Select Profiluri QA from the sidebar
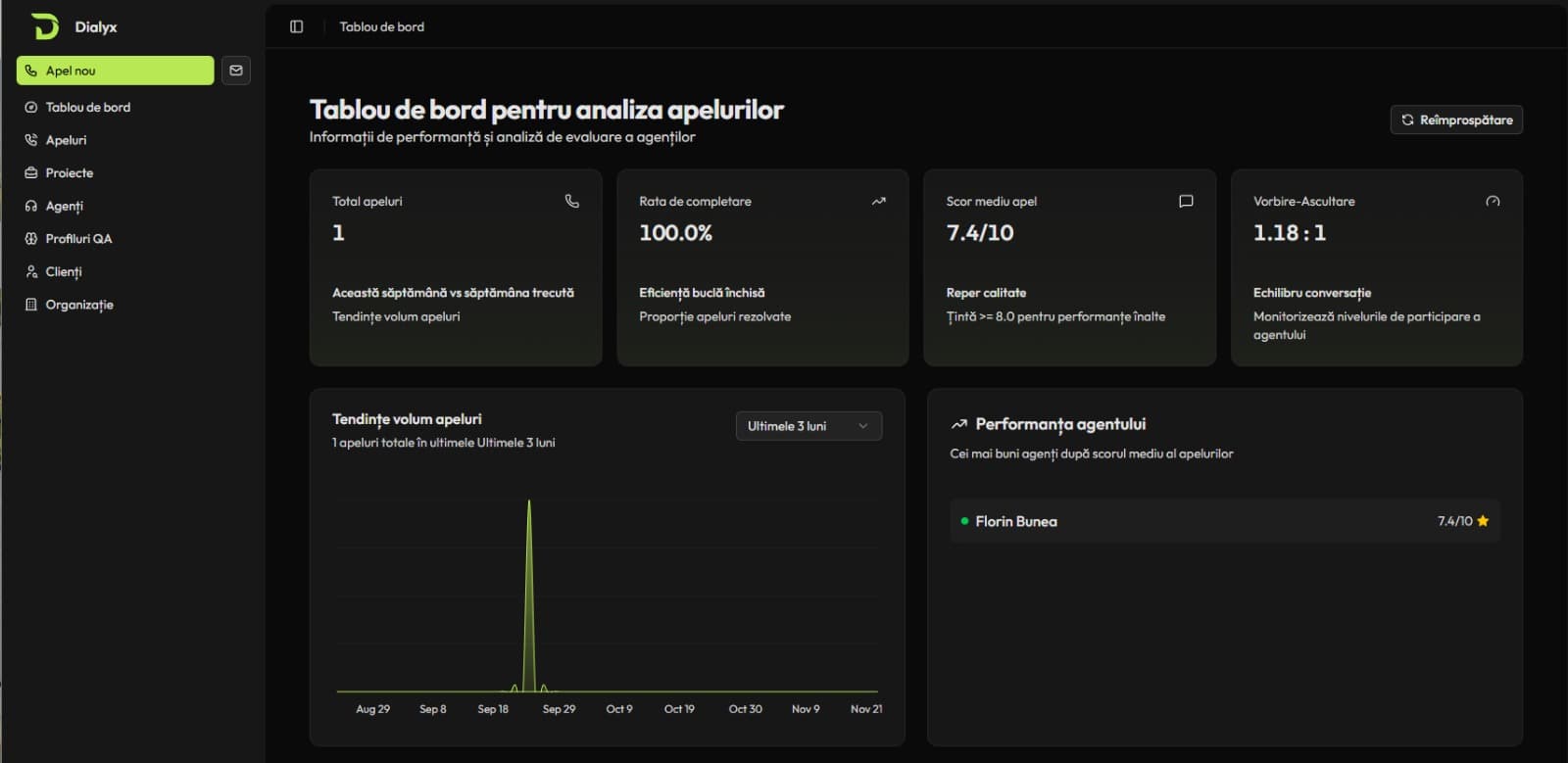 [78, 239]
